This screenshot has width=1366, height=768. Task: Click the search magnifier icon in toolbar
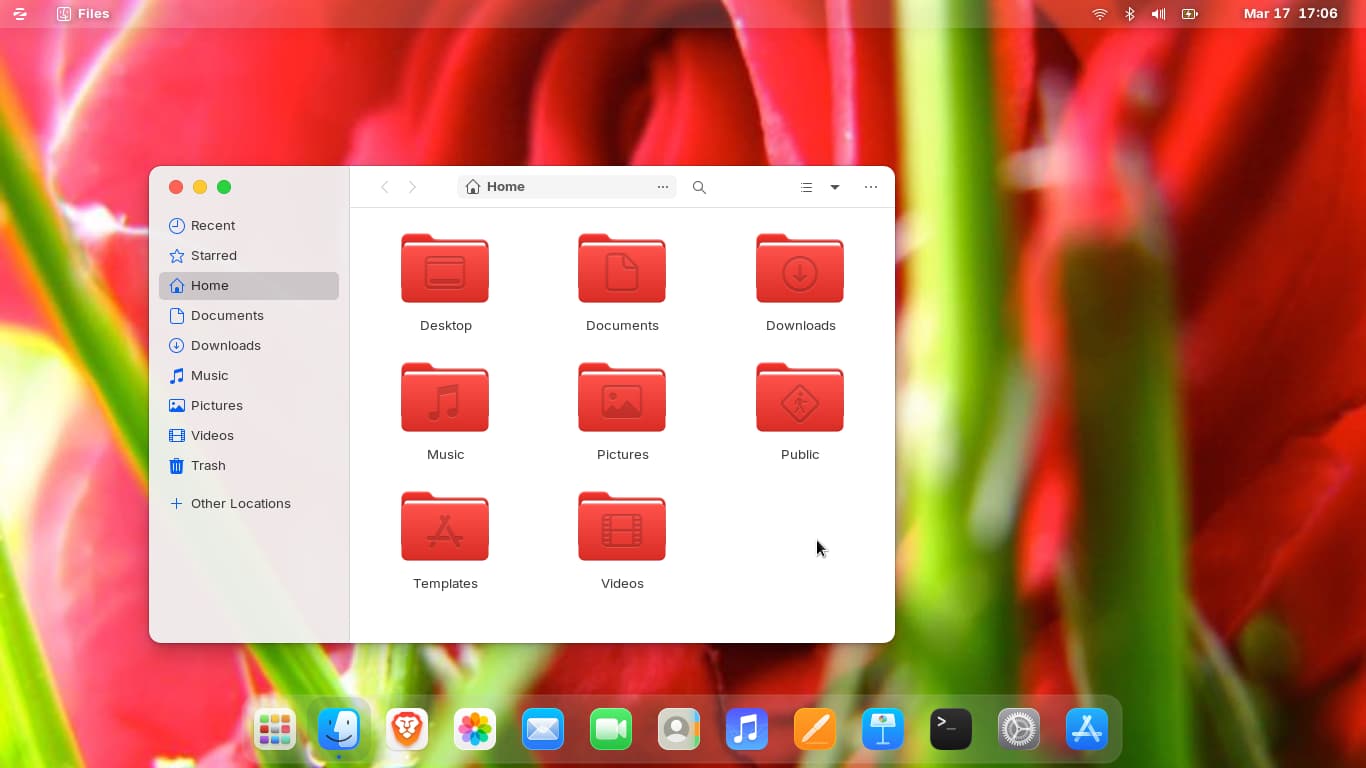699,187
